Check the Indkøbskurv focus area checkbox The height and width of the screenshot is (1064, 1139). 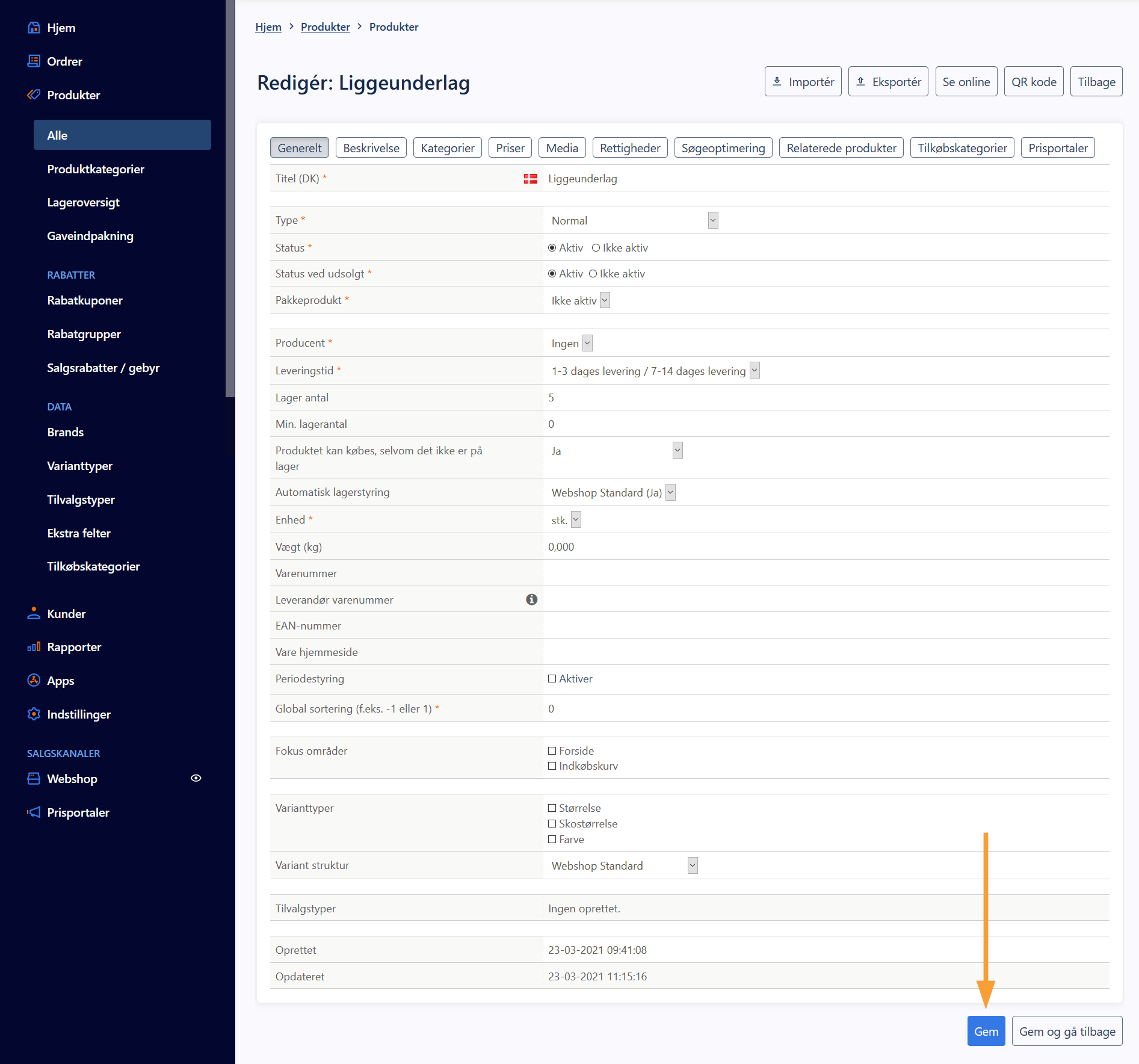[552, 766]
